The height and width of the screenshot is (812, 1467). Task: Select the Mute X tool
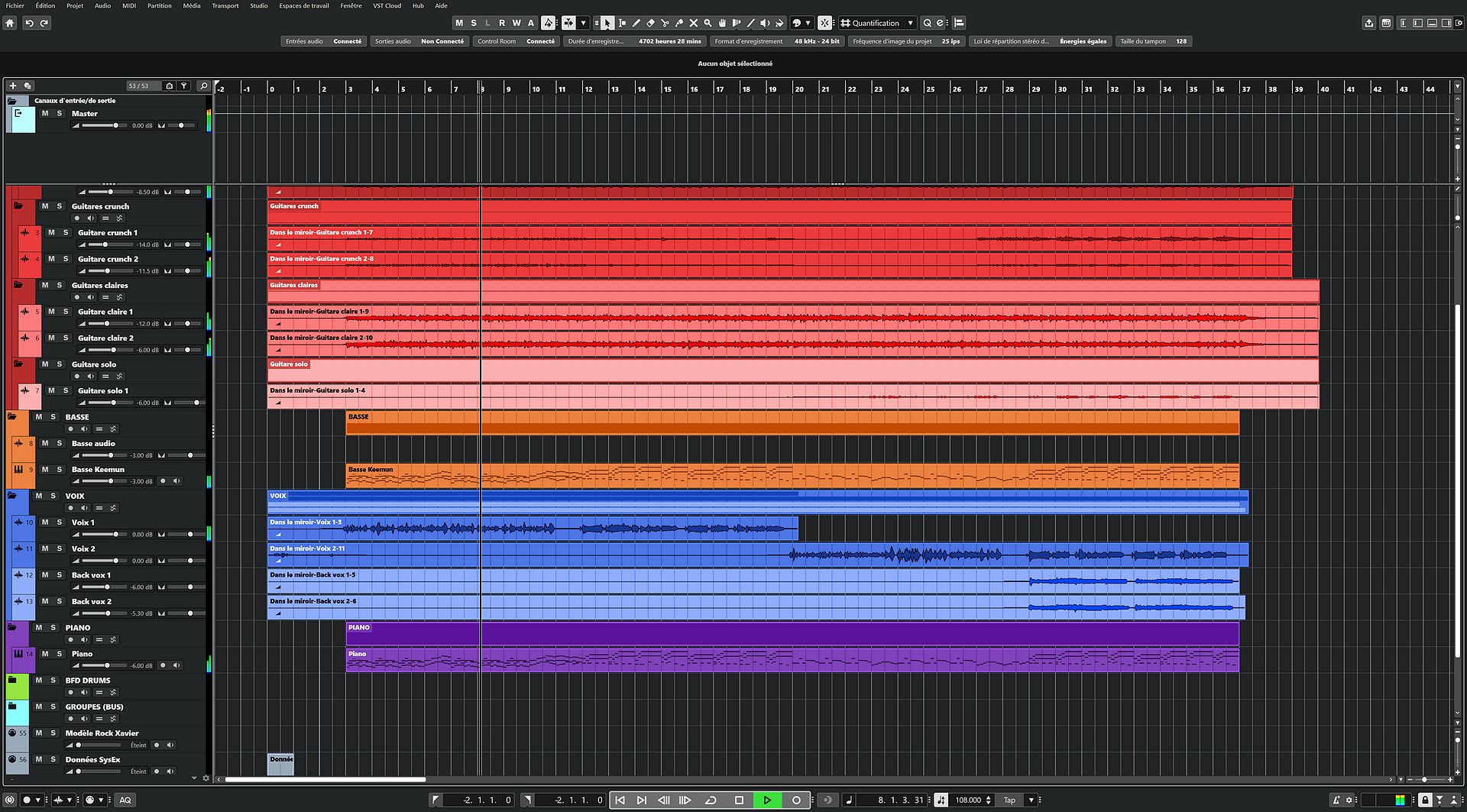pyautogui.click(x=694, y=23)
